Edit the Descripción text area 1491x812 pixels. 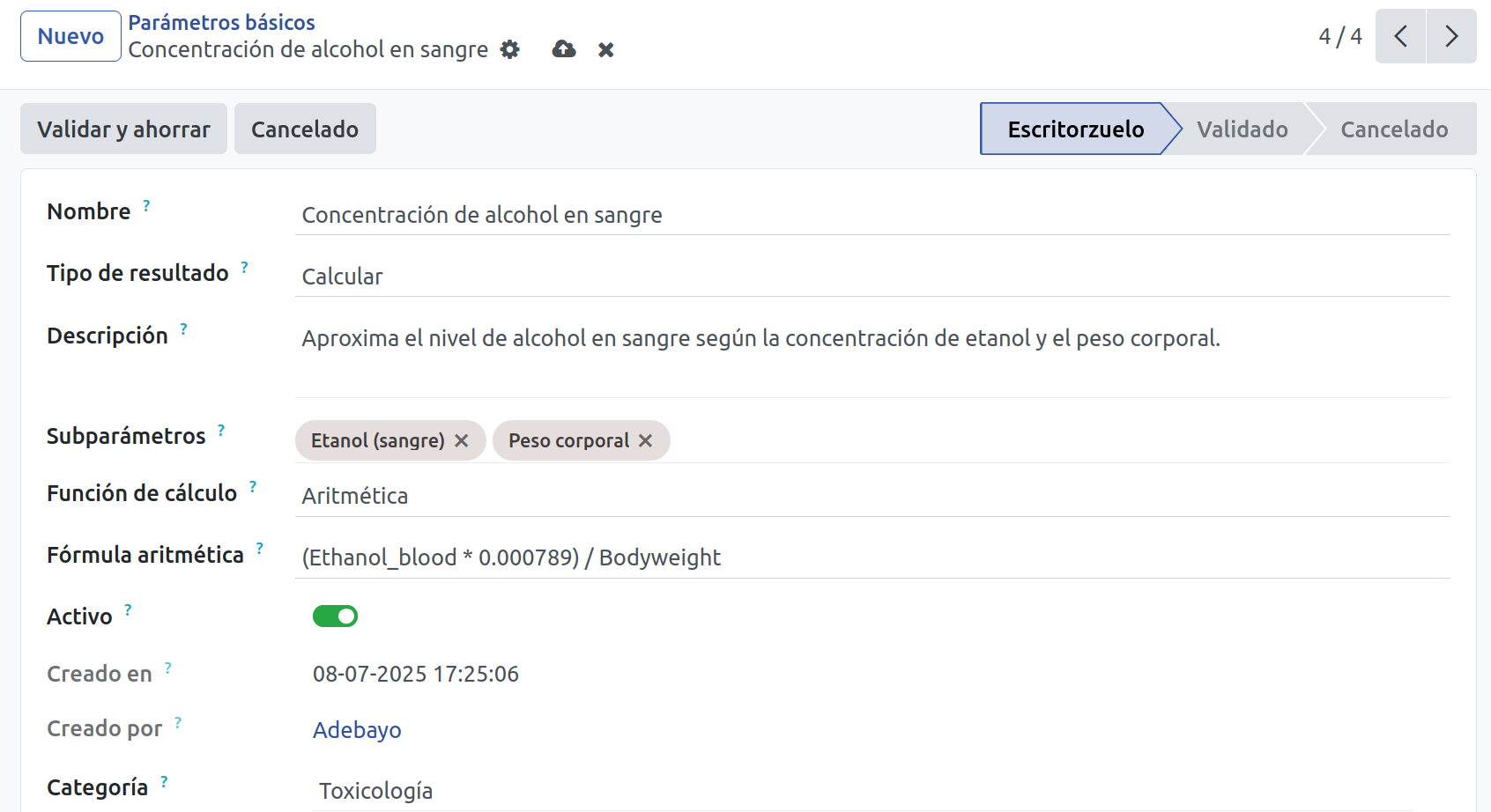(x=872, y=359)
